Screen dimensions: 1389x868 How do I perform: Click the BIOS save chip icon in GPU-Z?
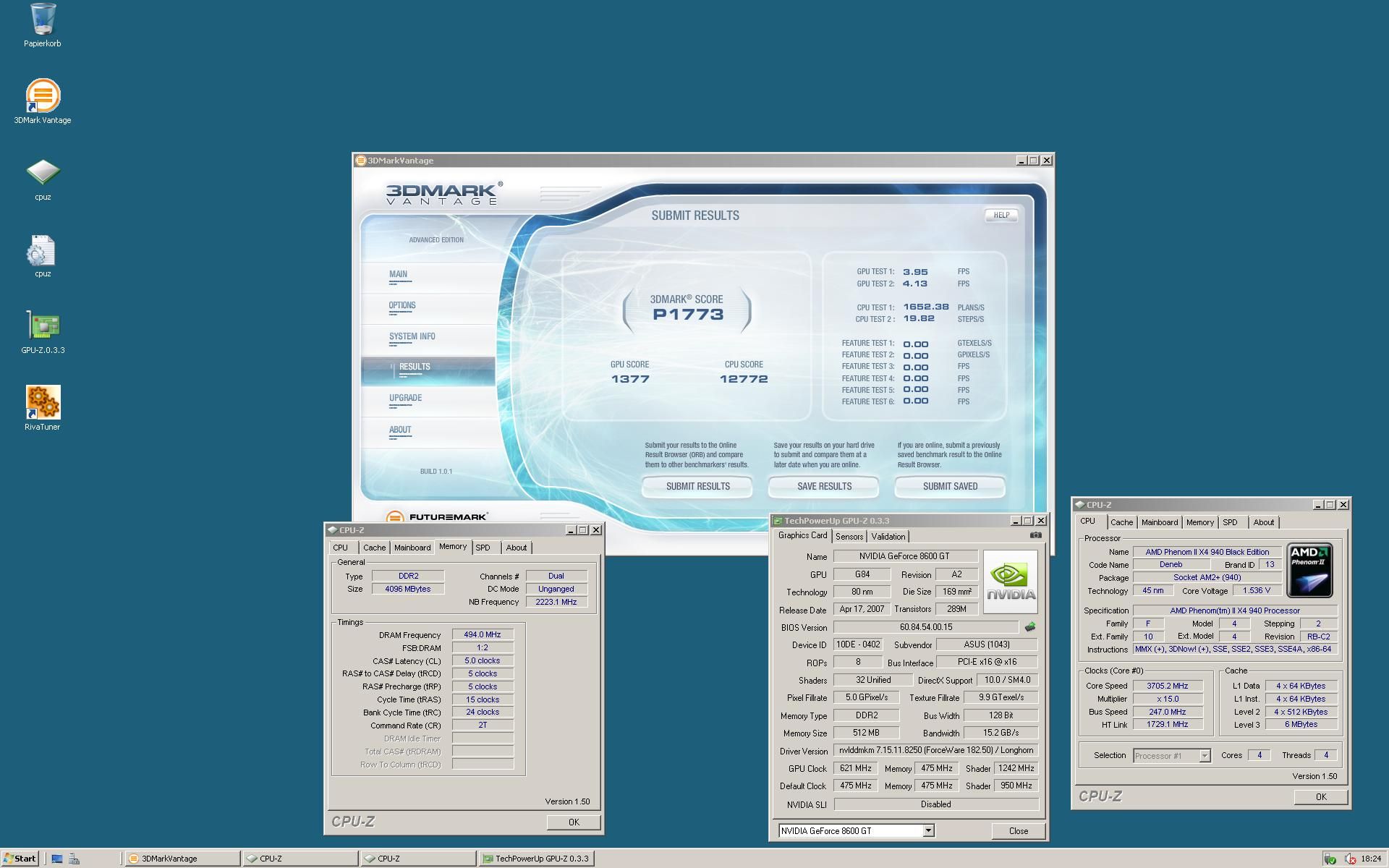[x=1030, y=627]
